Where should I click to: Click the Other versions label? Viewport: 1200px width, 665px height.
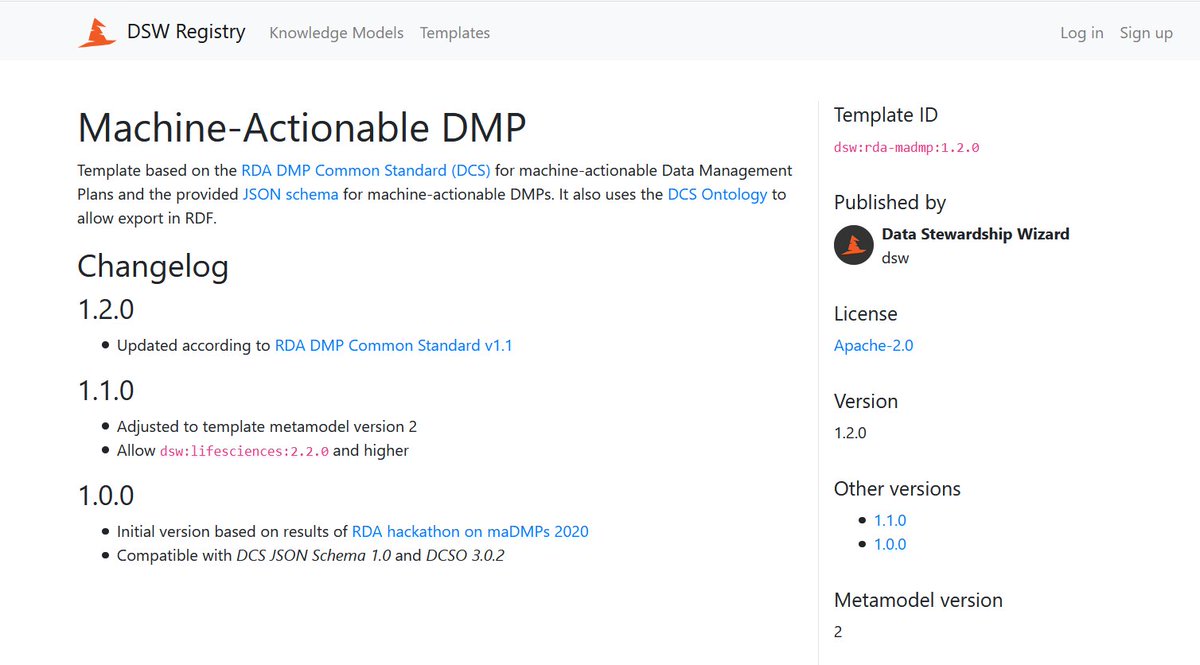[x=897, y=488]
